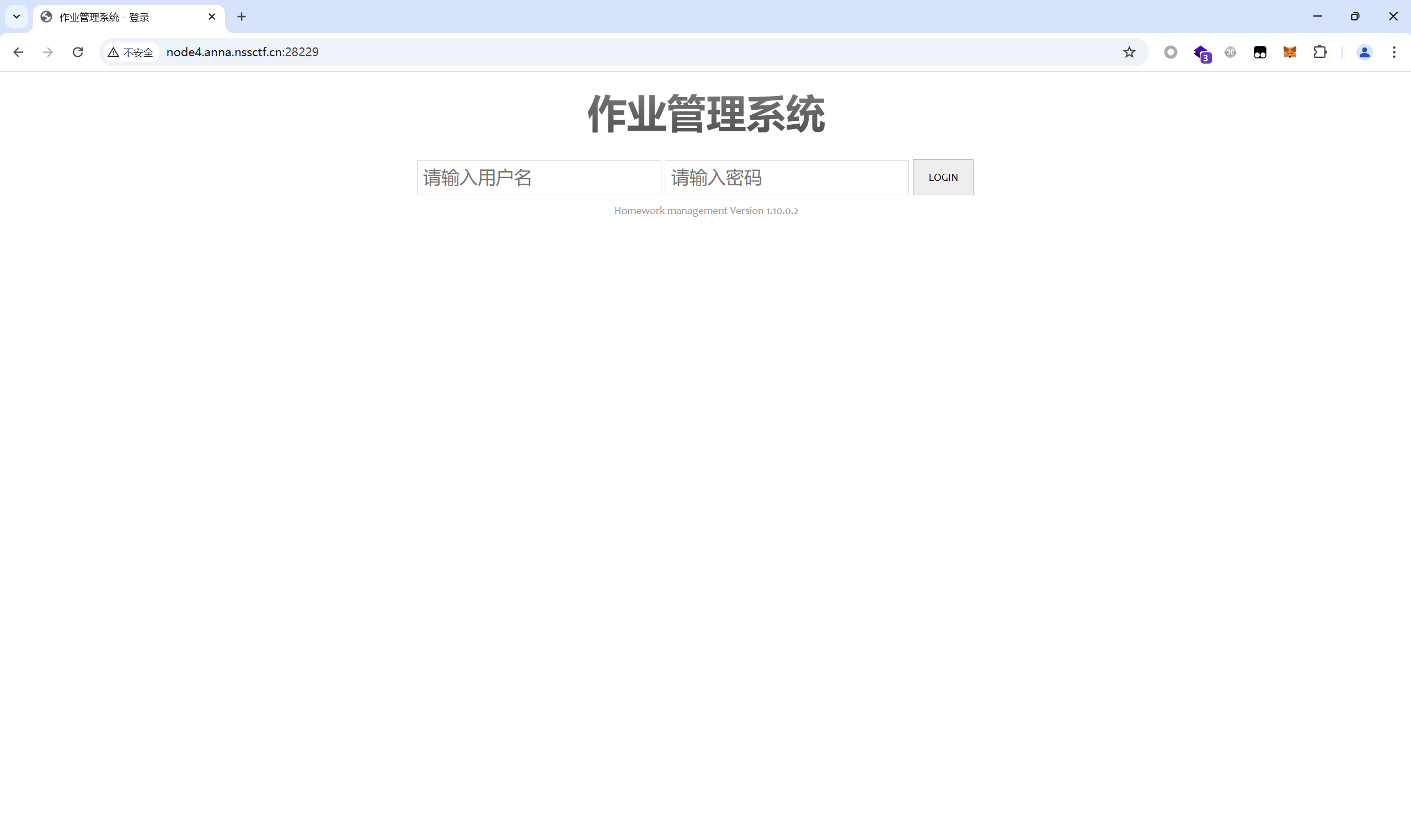This screenshot has height=840, width=1411.
Task: Open the gray globe extension icon
Action: pyautogui.click(x=1231, y=52)
